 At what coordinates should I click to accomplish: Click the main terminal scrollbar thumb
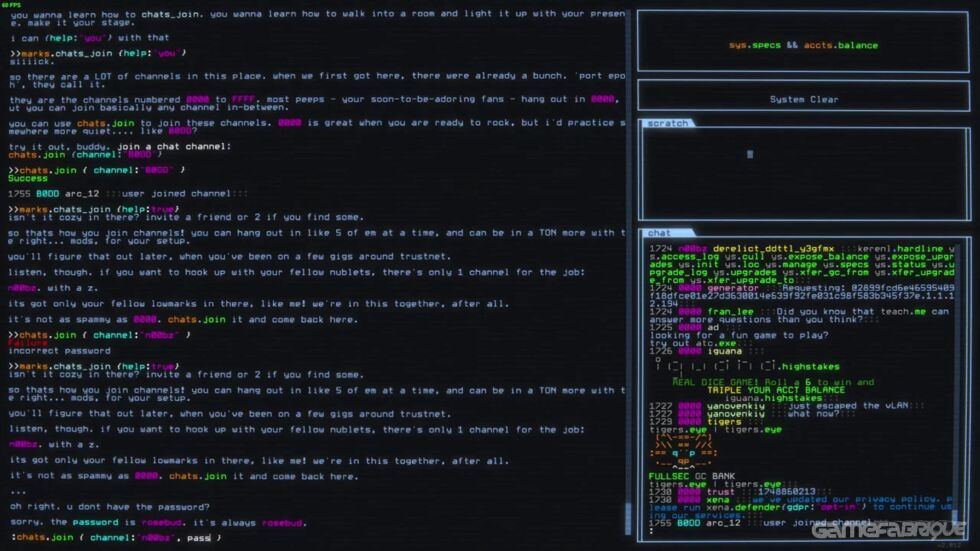[628, 517]
